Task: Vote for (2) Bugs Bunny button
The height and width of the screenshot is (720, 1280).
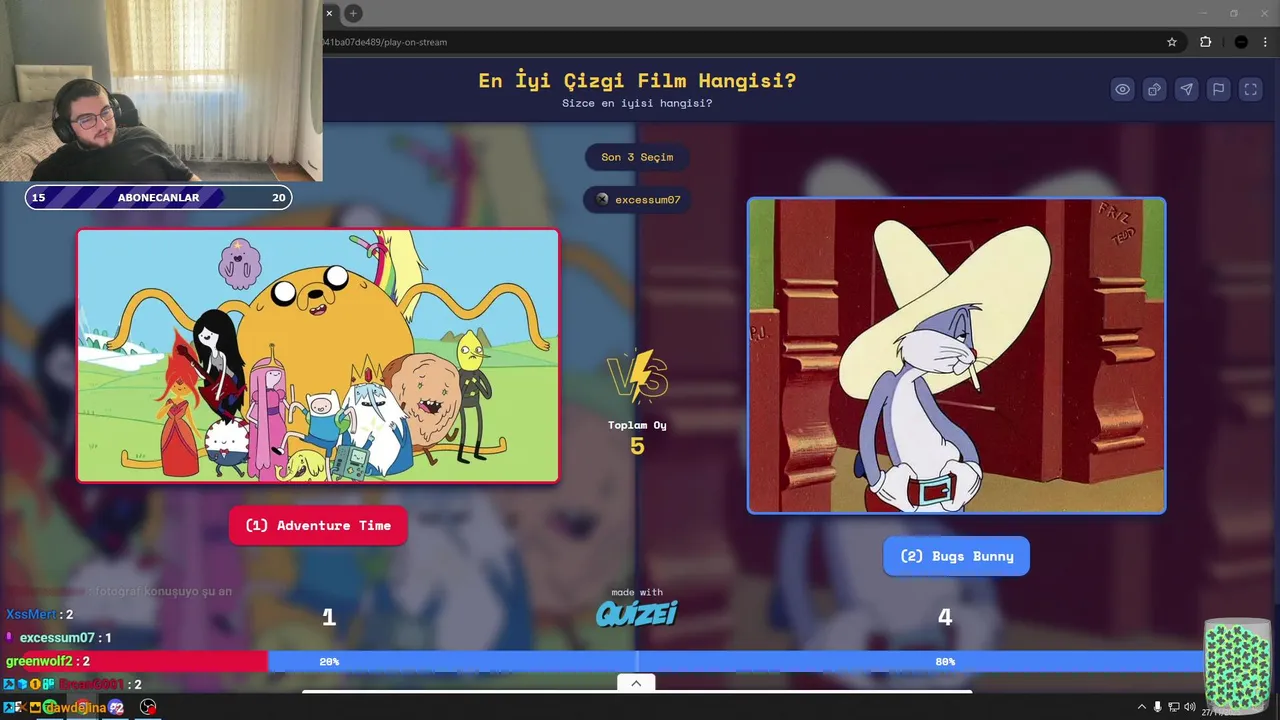Action: click(956, 556)
